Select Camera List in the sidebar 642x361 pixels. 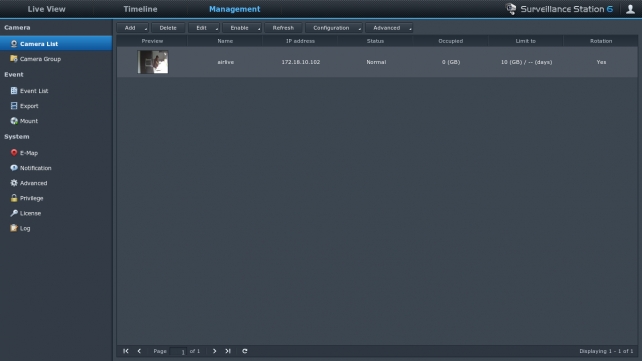click(56, 44)
